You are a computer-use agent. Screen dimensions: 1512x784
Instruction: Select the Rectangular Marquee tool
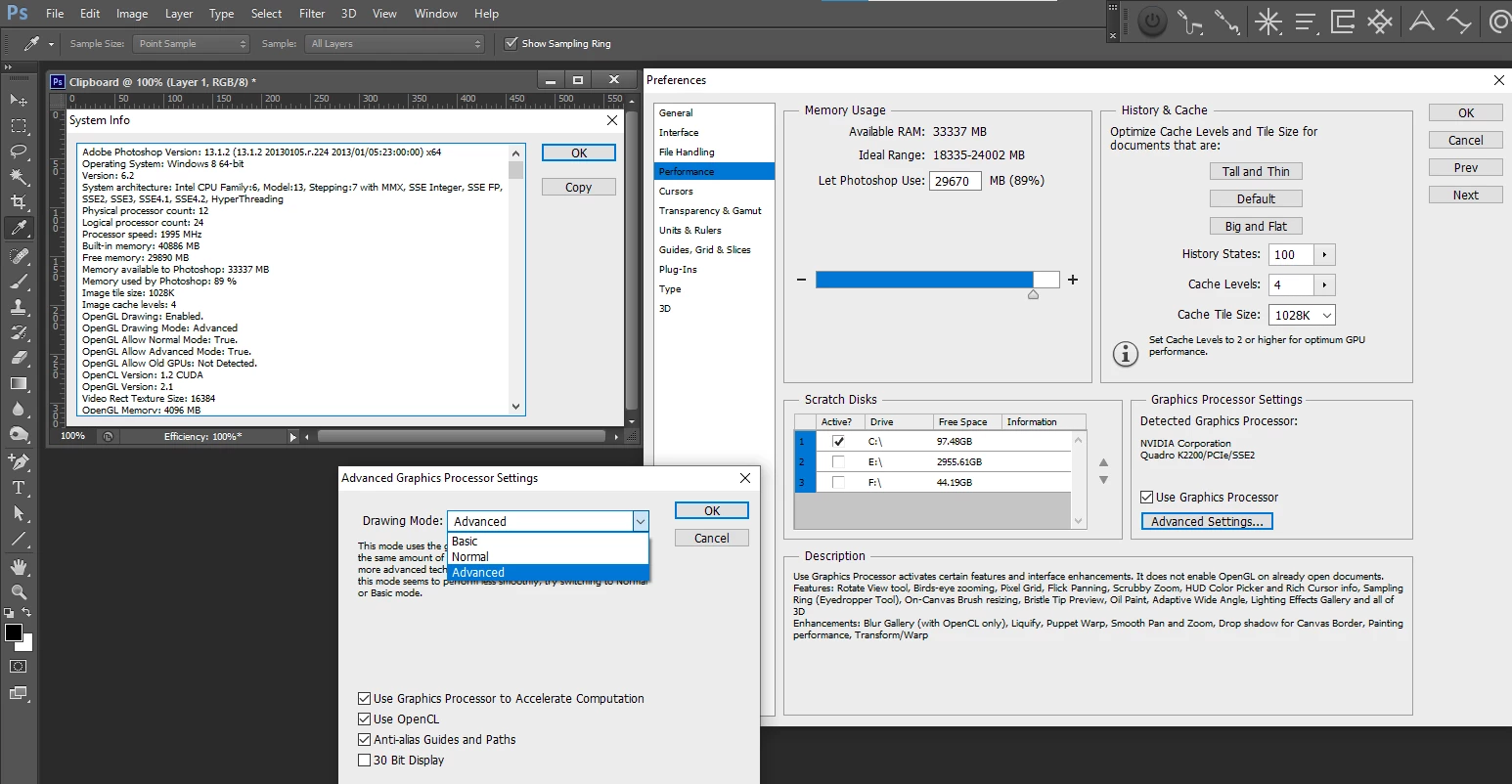click(19, 125)
